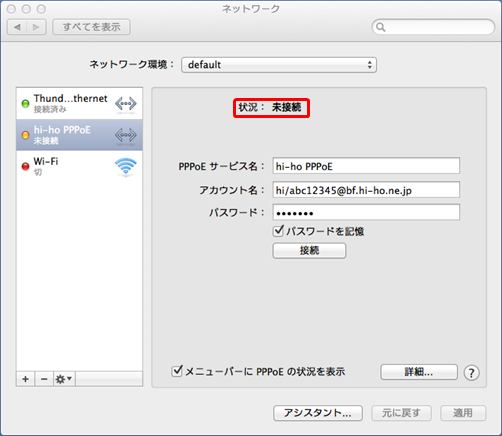Click the Thunderbolt Ethernet connection icon

126,104
